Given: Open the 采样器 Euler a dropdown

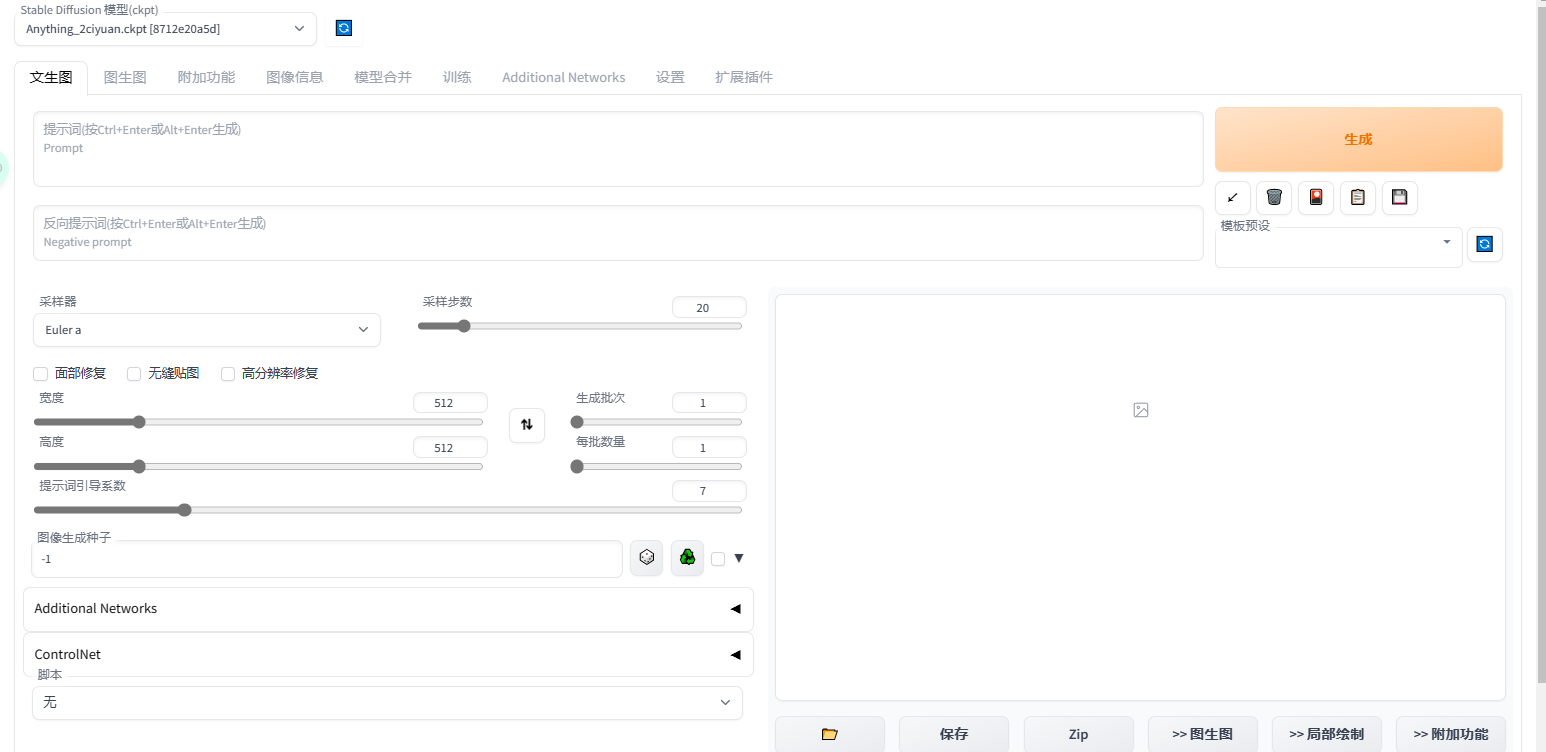Looking at the screenshot, I should click(x=207, y=330).
